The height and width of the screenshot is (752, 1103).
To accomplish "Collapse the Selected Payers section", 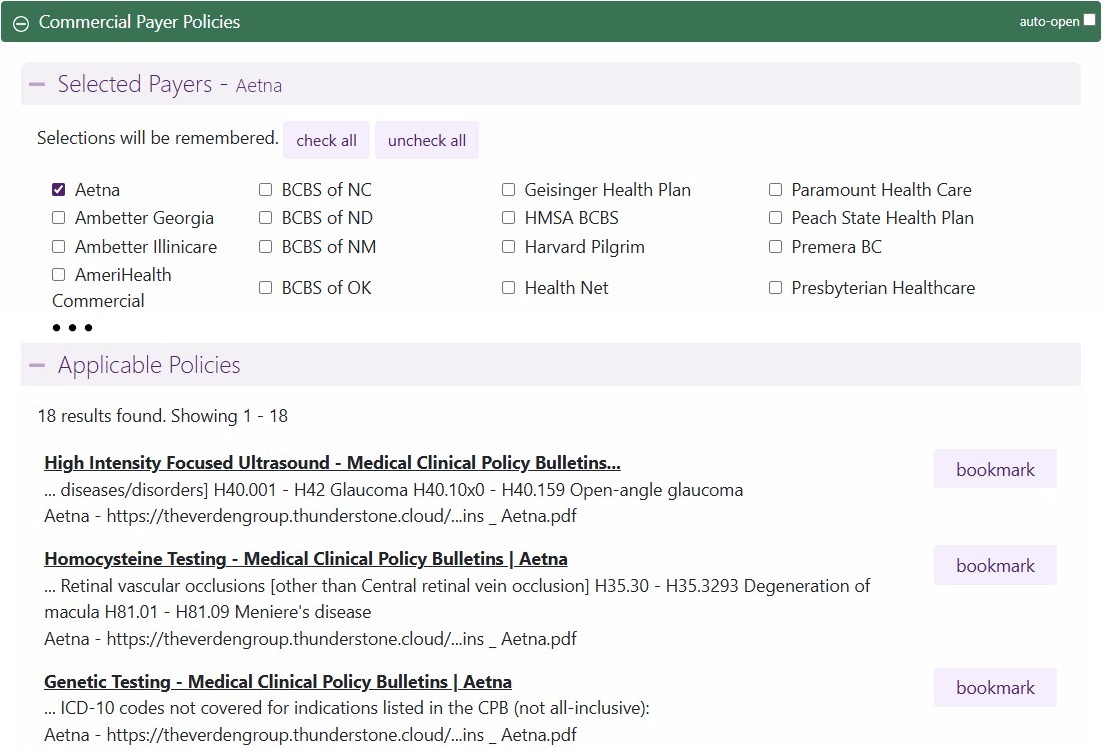I will pos(37,84).
